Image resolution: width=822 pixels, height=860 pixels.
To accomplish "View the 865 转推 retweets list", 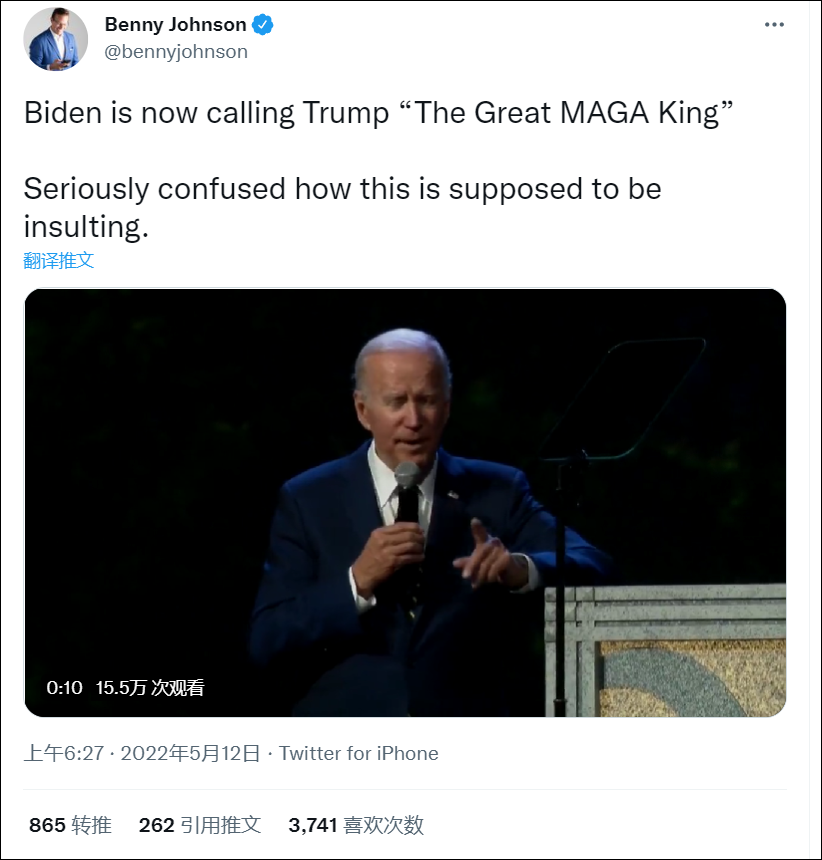I will tap(70, 825).
